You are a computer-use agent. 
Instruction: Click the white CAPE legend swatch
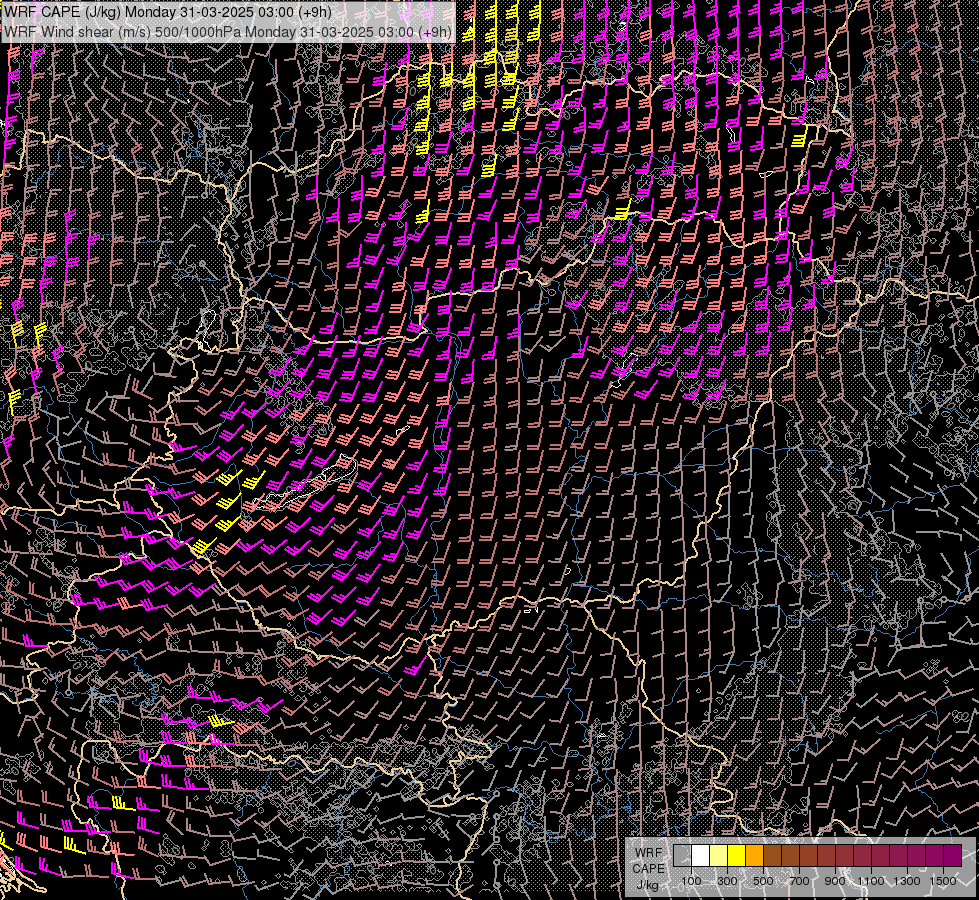[701, 855]
